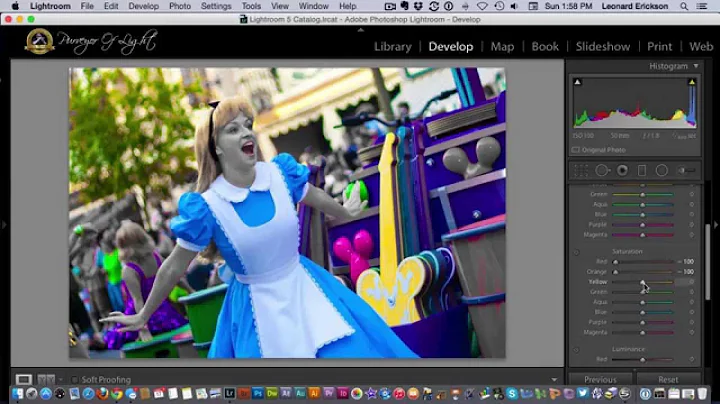Open the File menu
The height and width of the screenshot is (404, 720).
point(87,6)
